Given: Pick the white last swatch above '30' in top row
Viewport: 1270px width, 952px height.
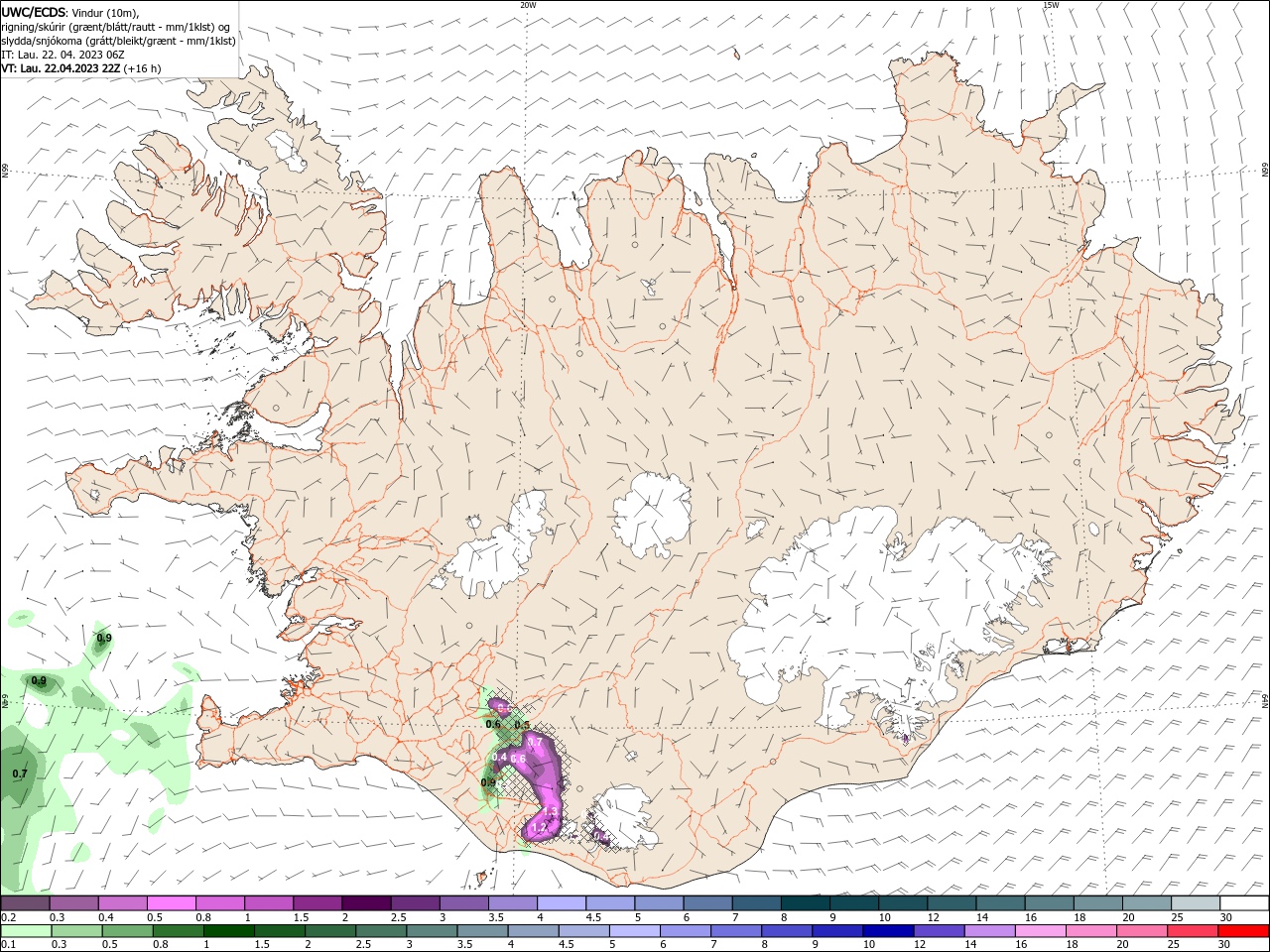Looking at the screenshot, I should [1245, 903].
